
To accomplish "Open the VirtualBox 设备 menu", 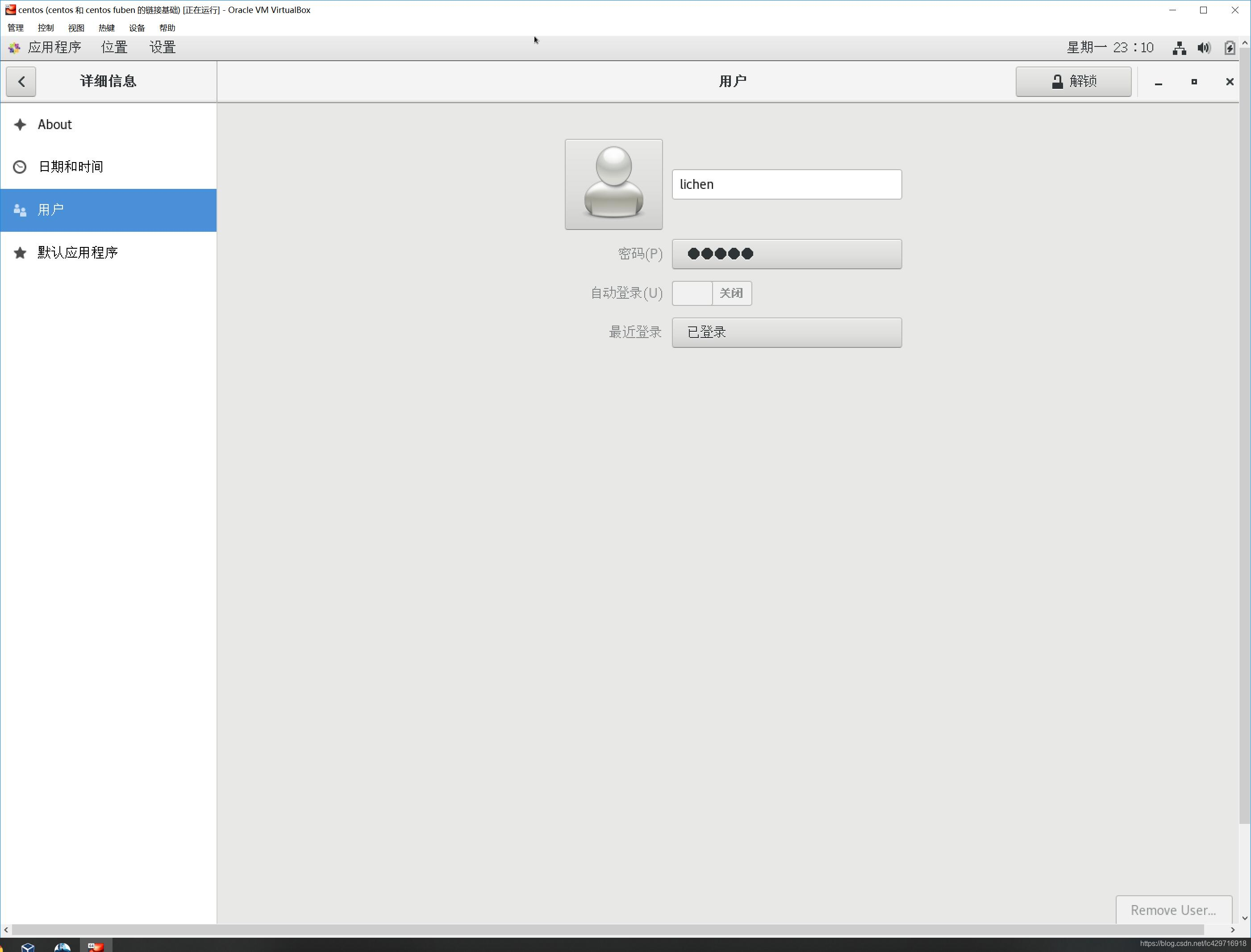I will click(137, 28).
